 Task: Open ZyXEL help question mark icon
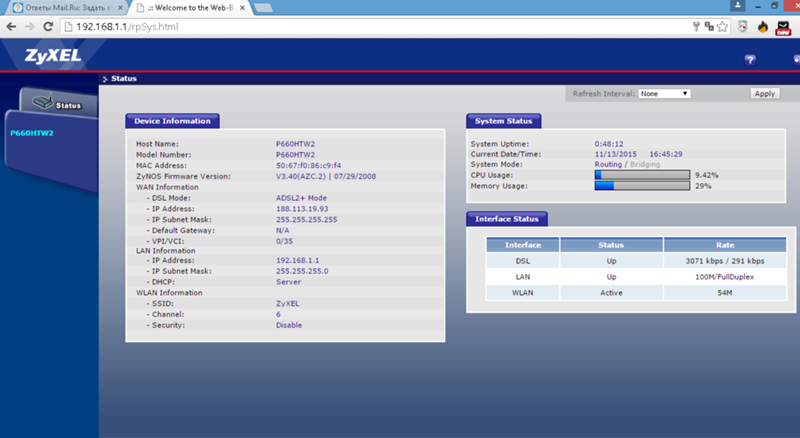pos(749,60)
